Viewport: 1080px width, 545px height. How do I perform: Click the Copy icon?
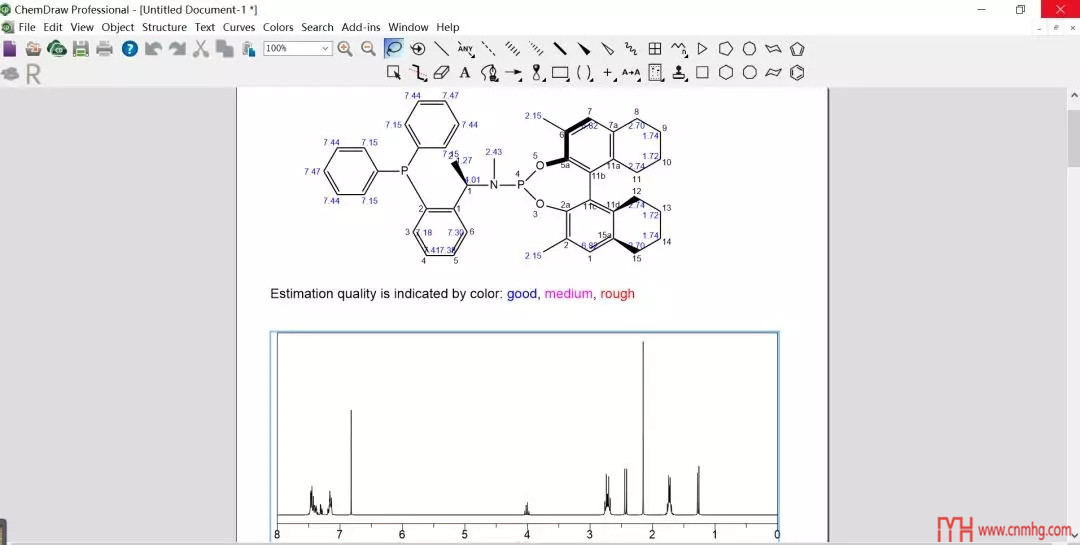click(225, 49)
